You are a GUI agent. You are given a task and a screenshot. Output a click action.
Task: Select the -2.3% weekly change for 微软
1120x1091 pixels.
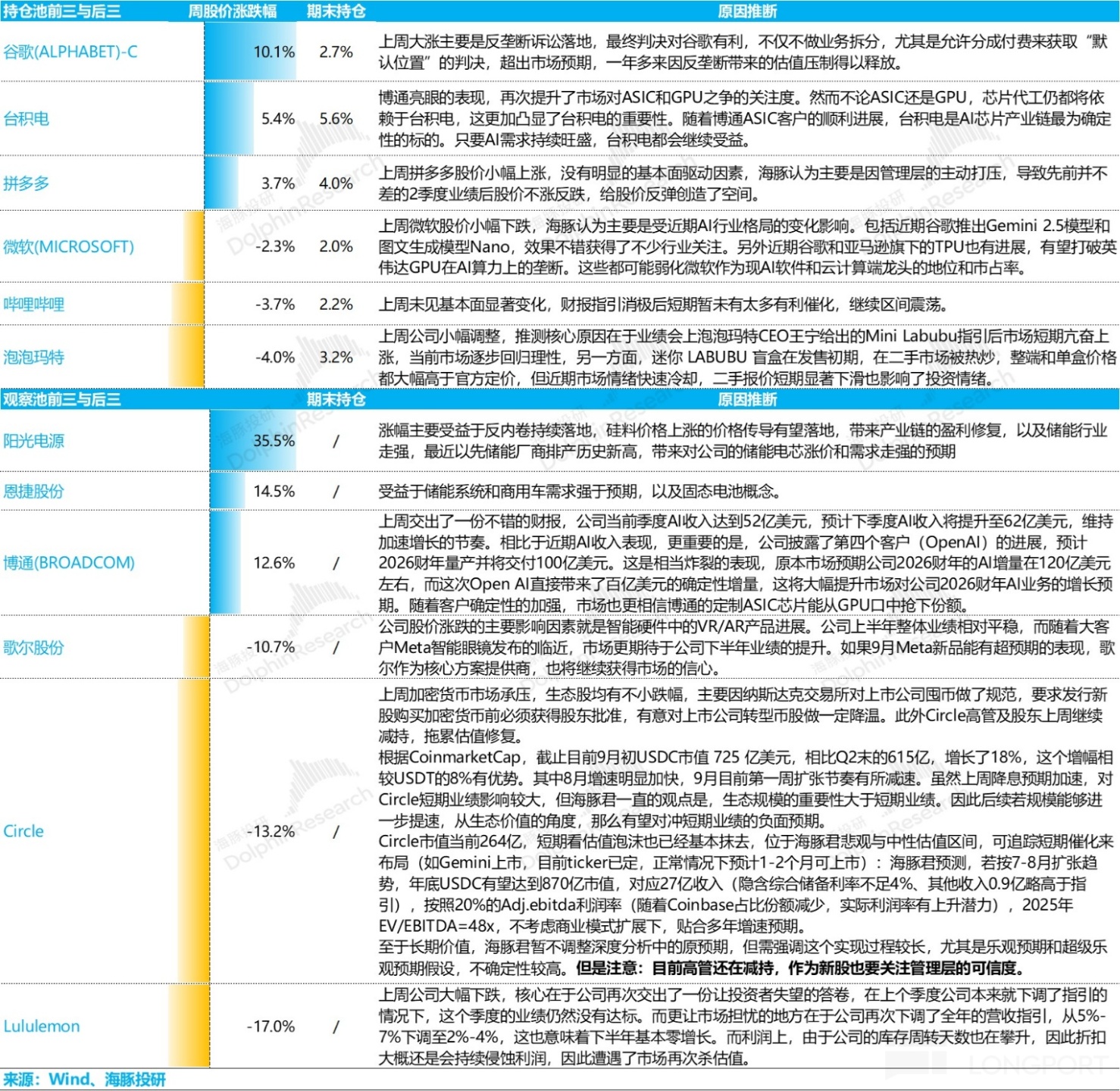(275, 246)
